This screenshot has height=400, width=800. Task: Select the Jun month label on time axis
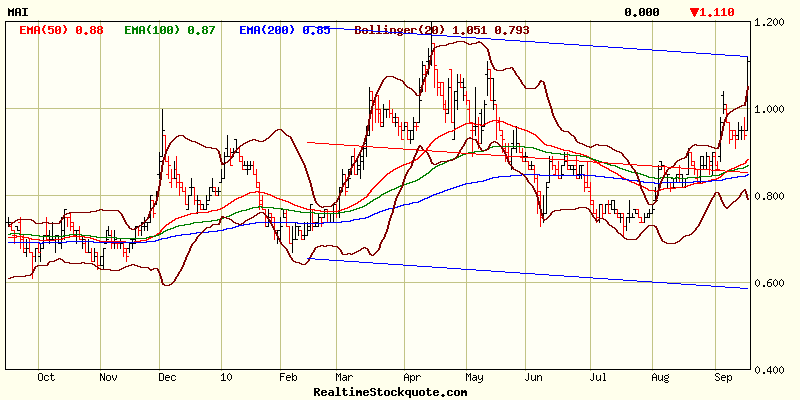click(535, 379)
